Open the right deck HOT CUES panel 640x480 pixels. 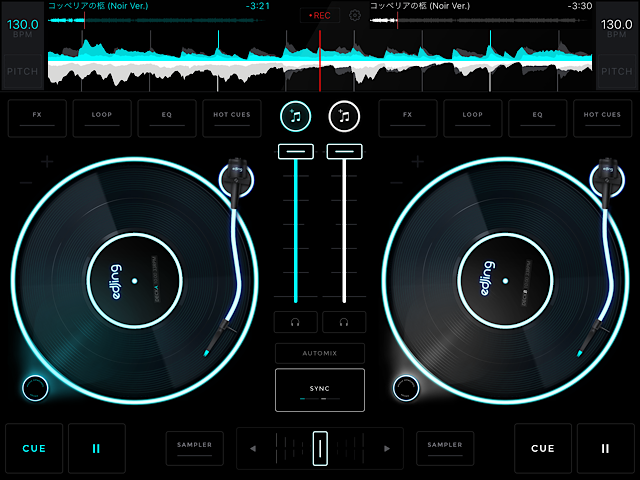602,118
